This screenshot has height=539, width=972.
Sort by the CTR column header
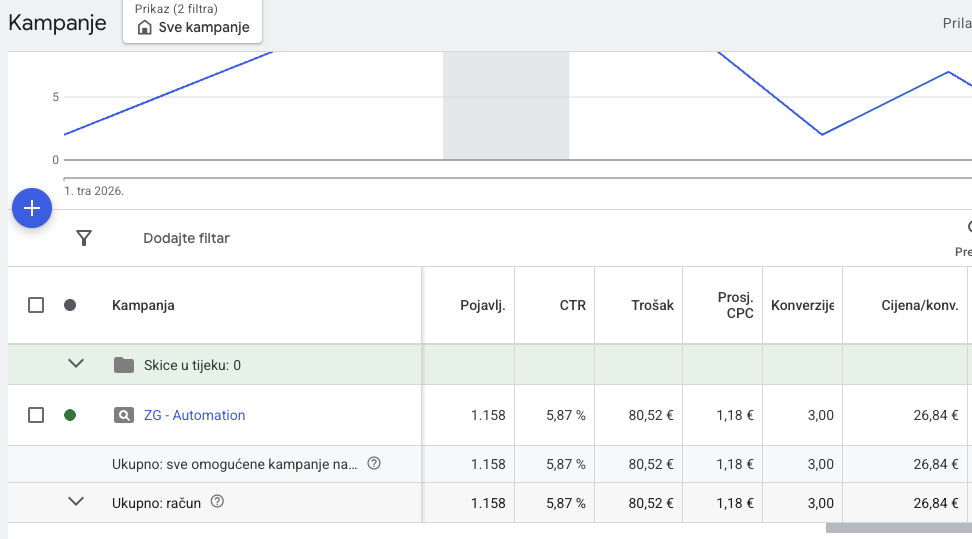click(572, 305)
